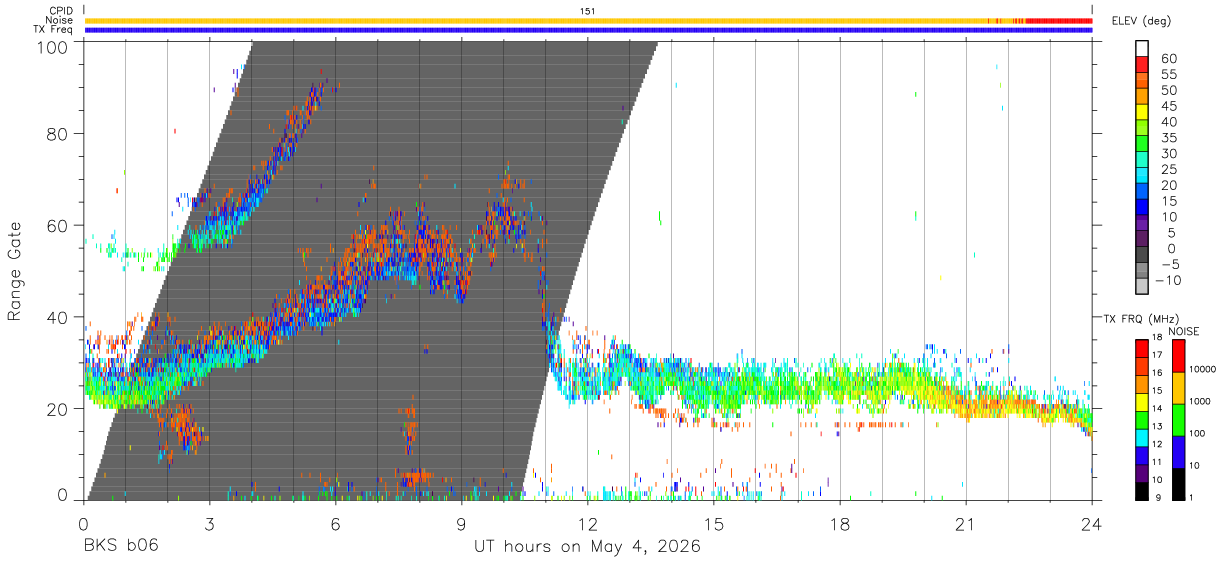The width and height of the screenshot is (1228, 567).
Task: Click the 35 label on ELEV colorbar
Action: point(1169,138)
